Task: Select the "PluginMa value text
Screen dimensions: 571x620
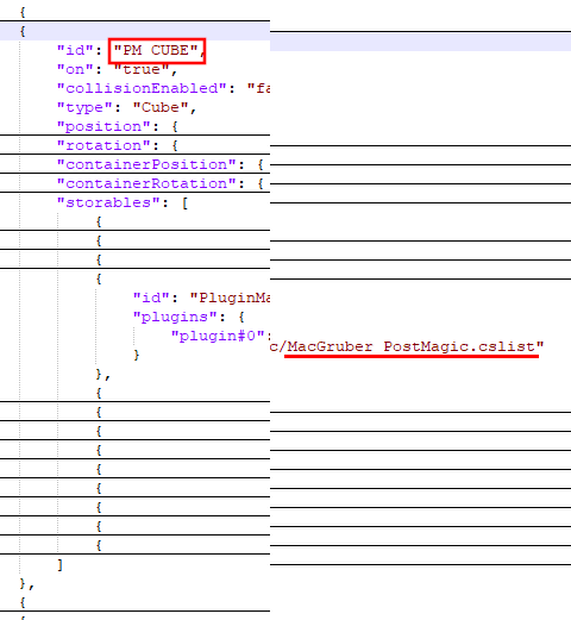Action: (230, 298)
